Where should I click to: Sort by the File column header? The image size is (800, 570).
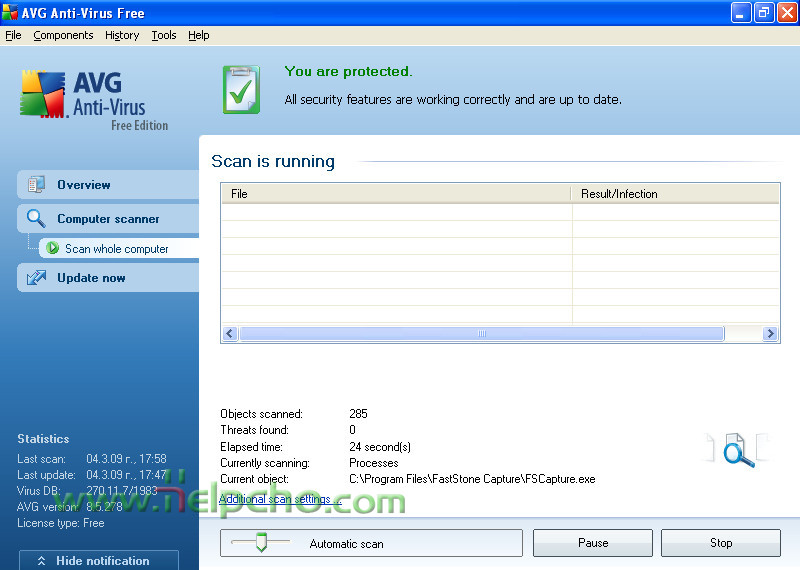(x=396, y=194)
